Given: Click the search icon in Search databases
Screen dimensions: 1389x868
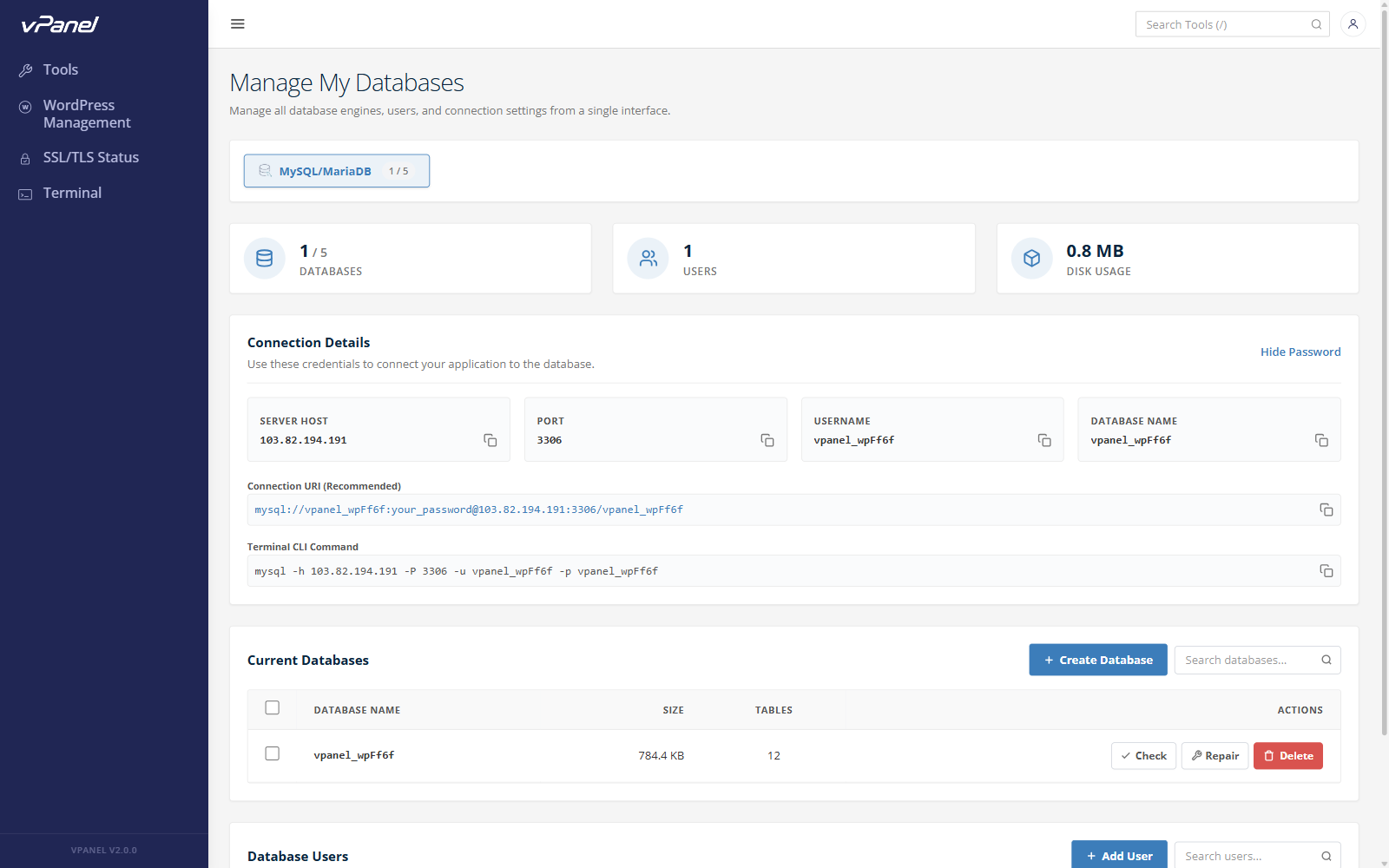Looking at the screenshot, I should click(1326, 660).
